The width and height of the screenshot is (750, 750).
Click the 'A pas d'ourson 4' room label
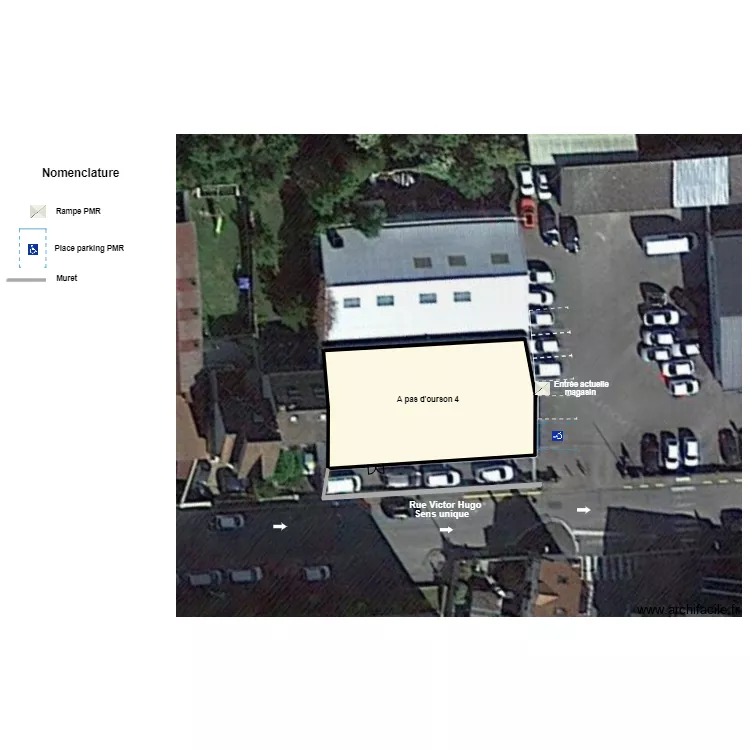click(428, 399)
